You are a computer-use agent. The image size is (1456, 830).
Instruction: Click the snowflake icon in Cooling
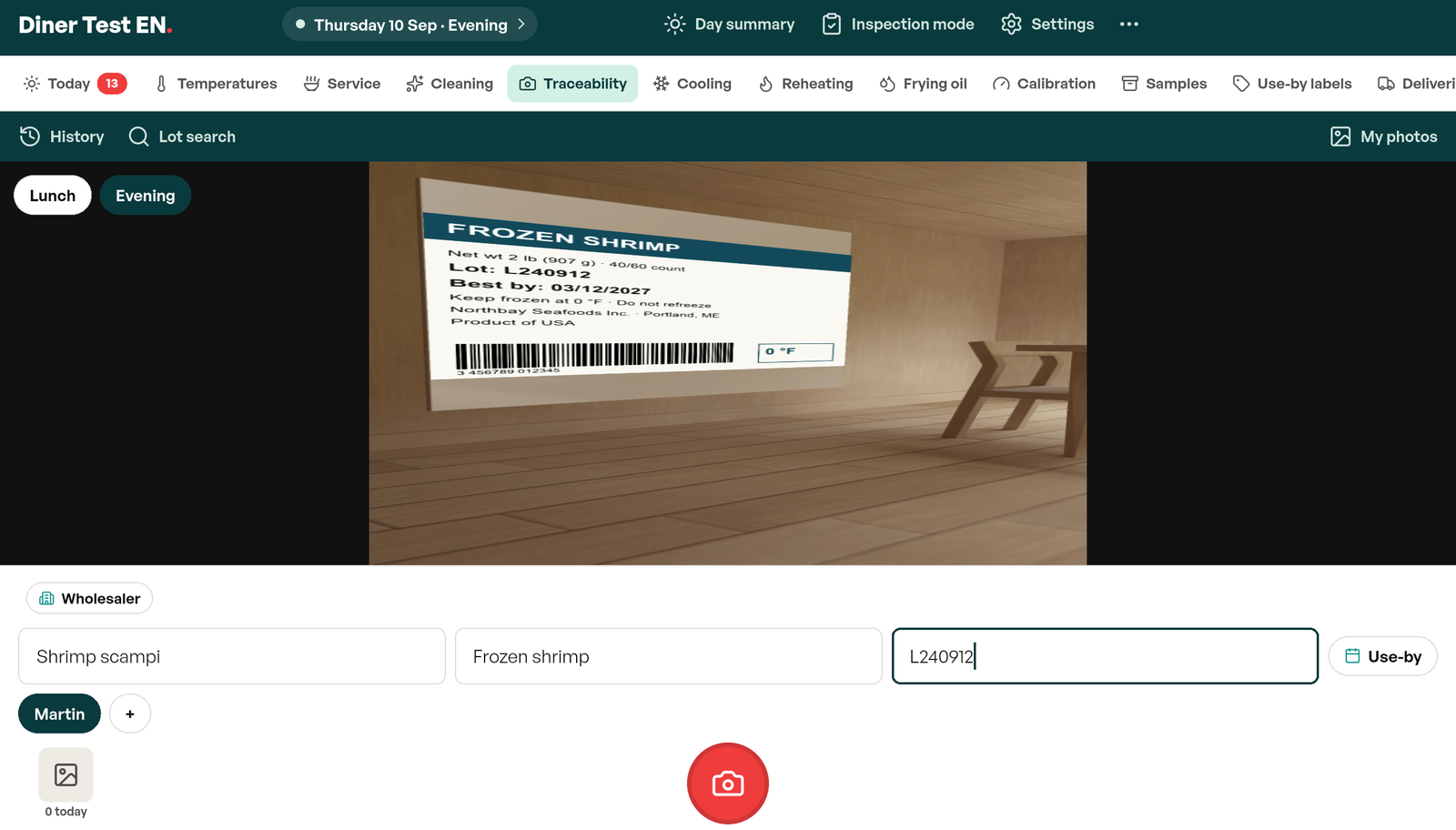tap(661, 84)
